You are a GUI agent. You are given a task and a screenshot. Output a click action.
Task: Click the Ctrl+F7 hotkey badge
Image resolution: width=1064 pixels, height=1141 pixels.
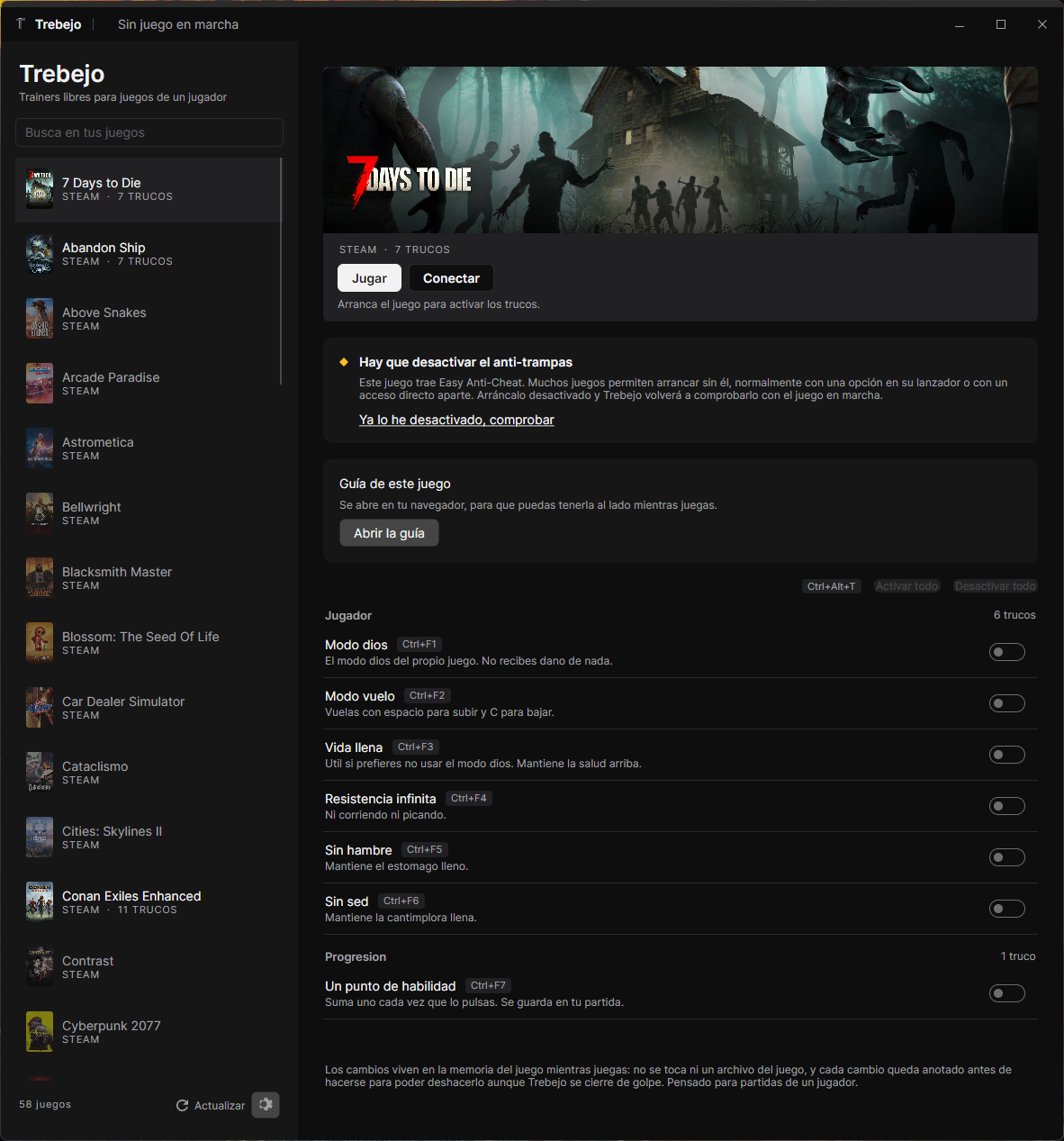point(488,986)
